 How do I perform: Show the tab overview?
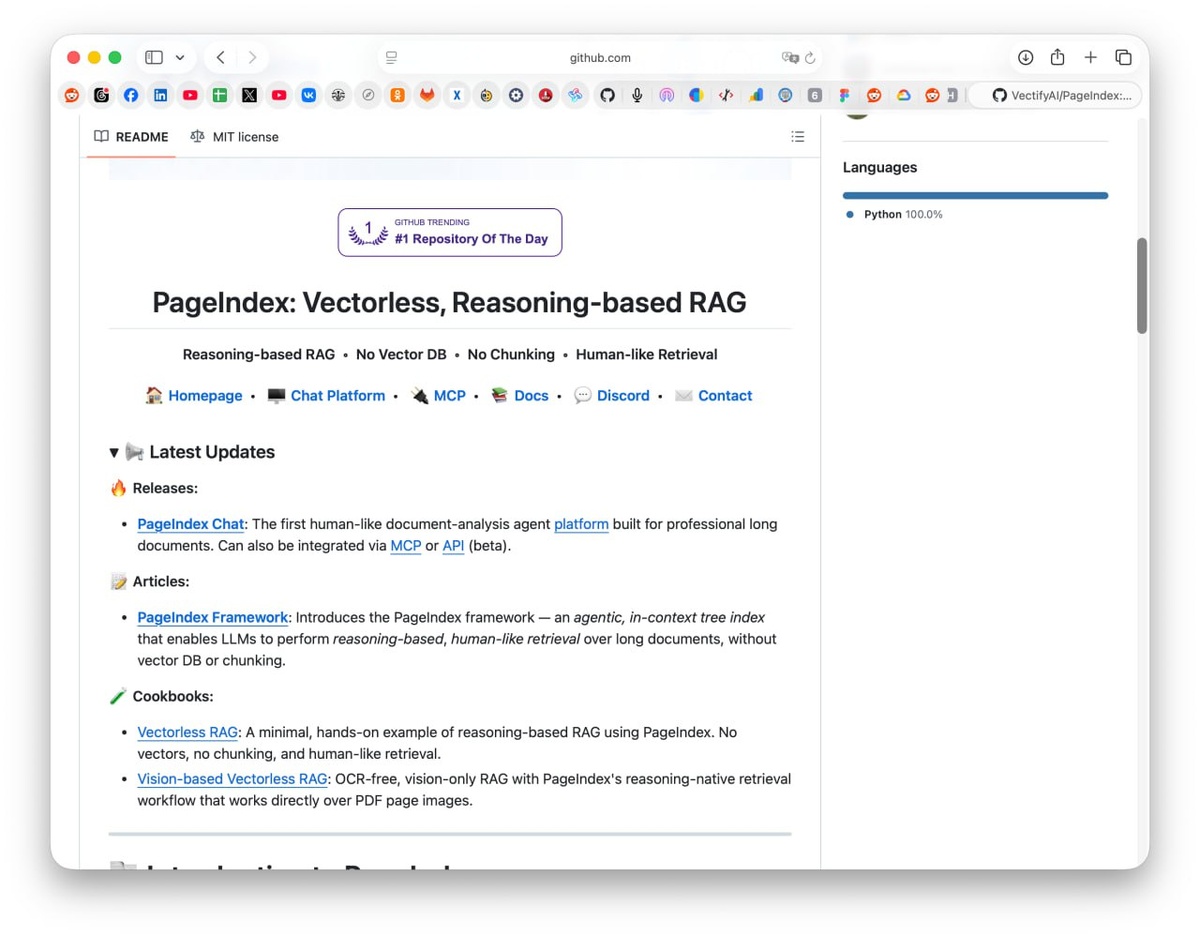point(1123,57)
